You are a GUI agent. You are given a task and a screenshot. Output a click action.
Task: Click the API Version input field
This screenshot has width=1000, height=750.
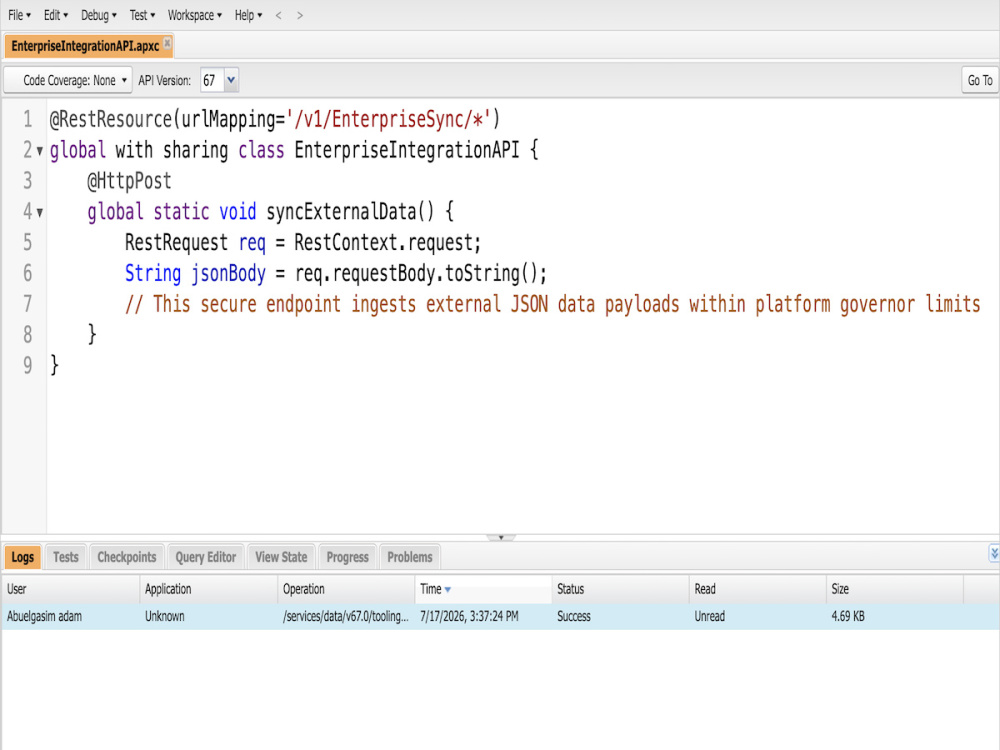212,80
